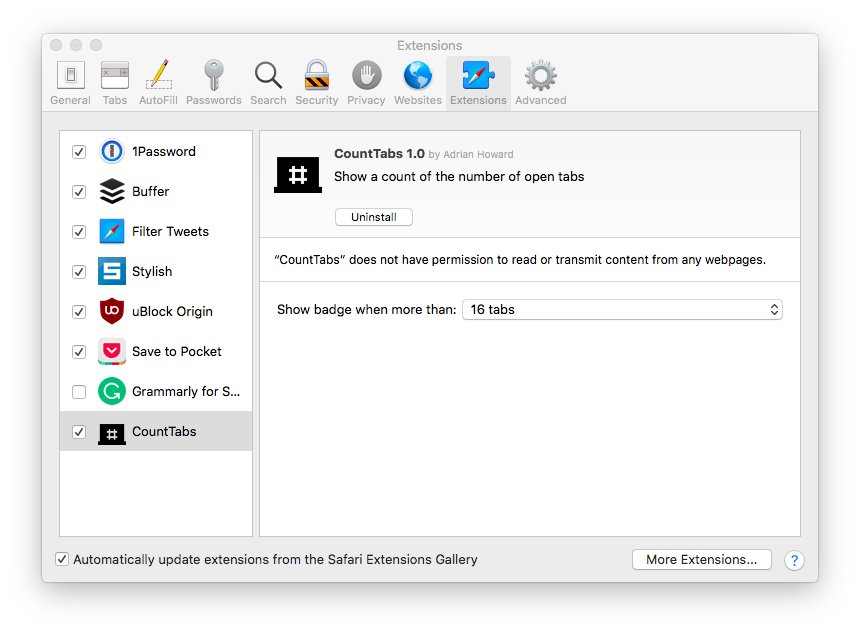The image size is (860, 632).
Task: Click the CountTabs permission notice text
Action: [x=520, y=259]
